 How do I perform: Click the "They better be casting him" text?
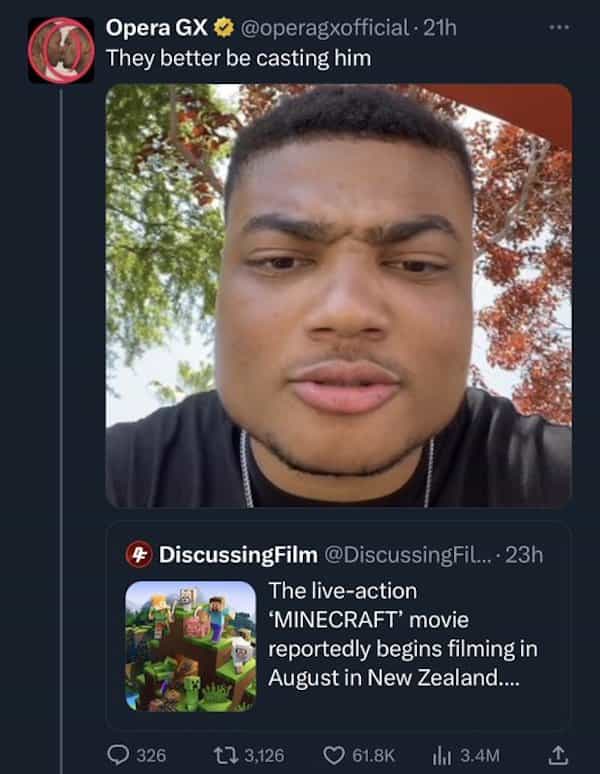238,58
